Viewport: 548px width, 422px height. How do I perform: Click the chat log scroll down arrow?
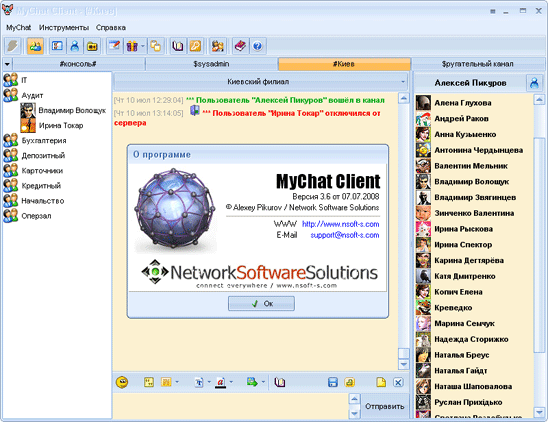tap(404, 364)
